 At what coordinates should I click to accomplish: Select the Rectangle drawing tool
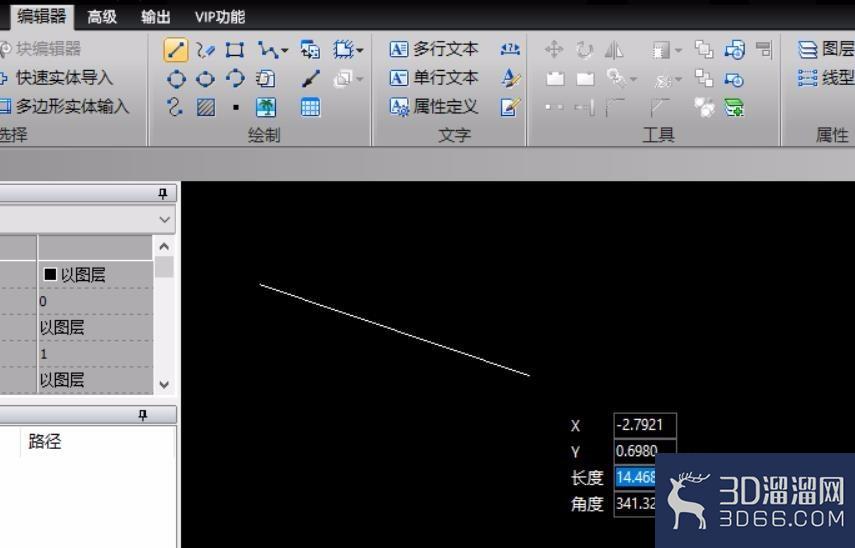pyautogui.click(x=235, y=50)
